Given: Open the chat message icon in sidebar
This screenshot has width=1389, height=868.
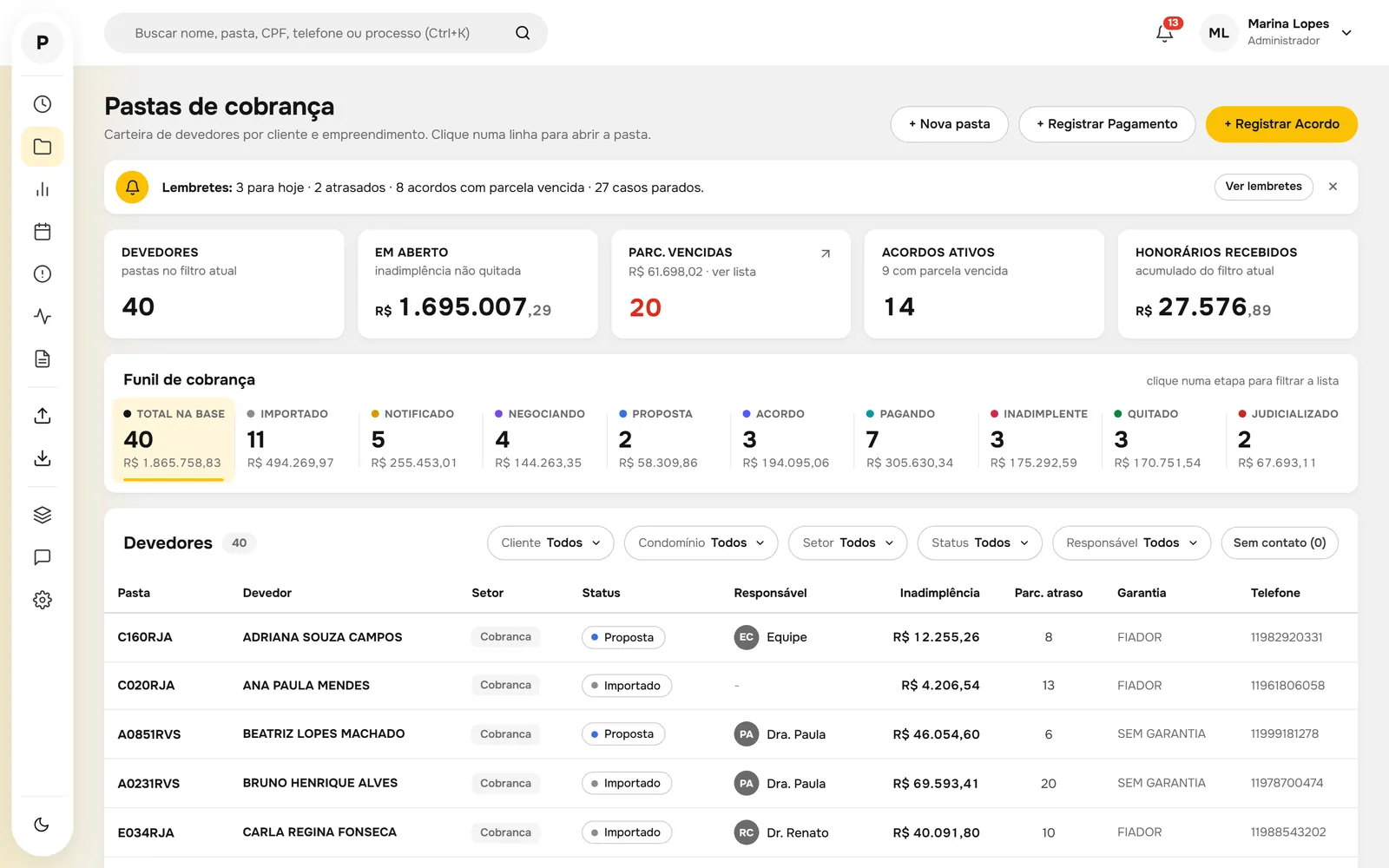Looking at the screenshot, I should click(42, 557).
